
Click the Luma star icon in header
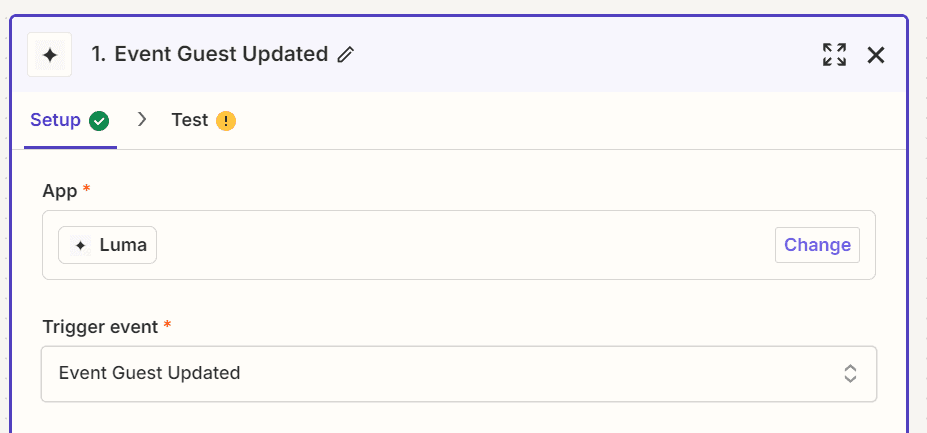click(x=50, y=55)
